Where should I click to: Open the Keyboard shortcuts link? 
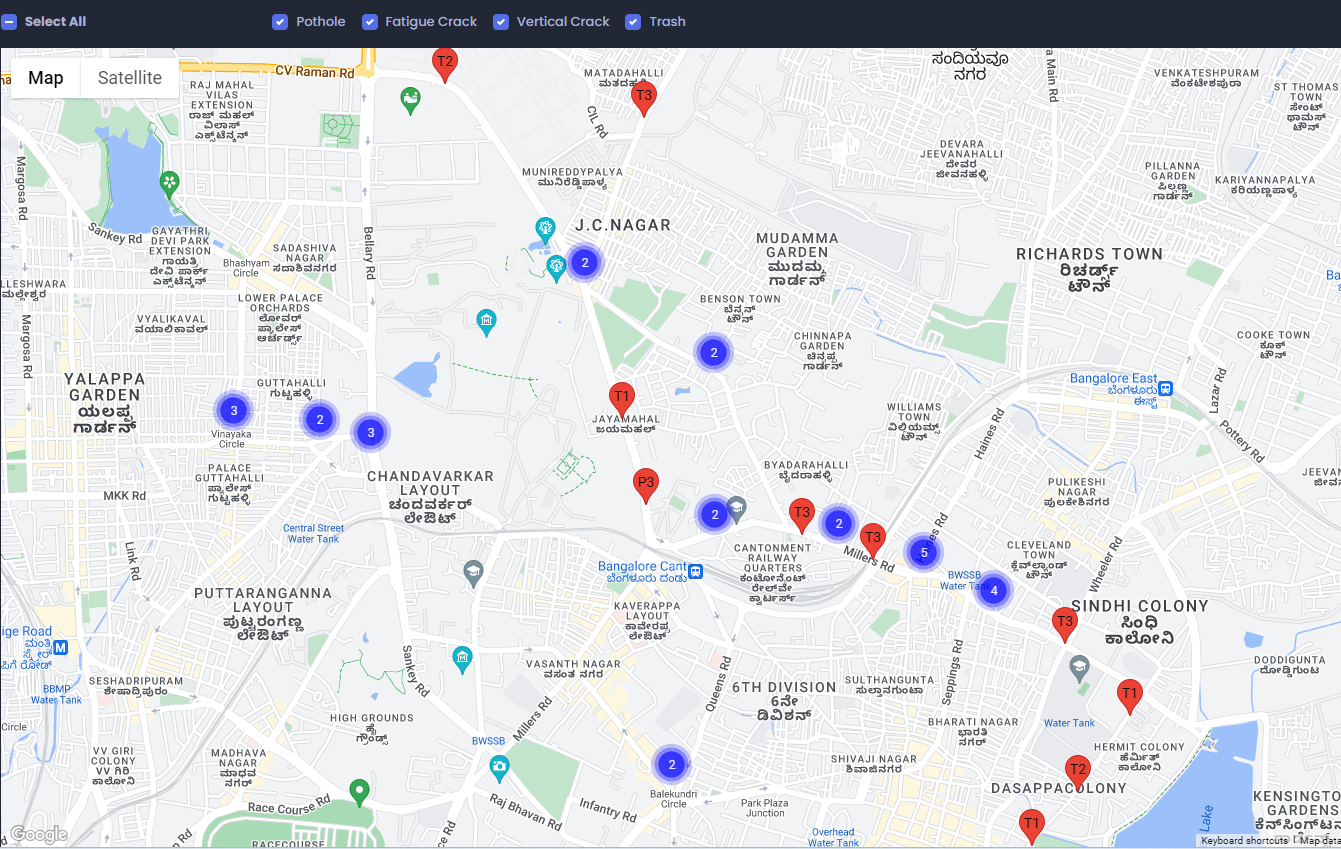pos(1244,841)
